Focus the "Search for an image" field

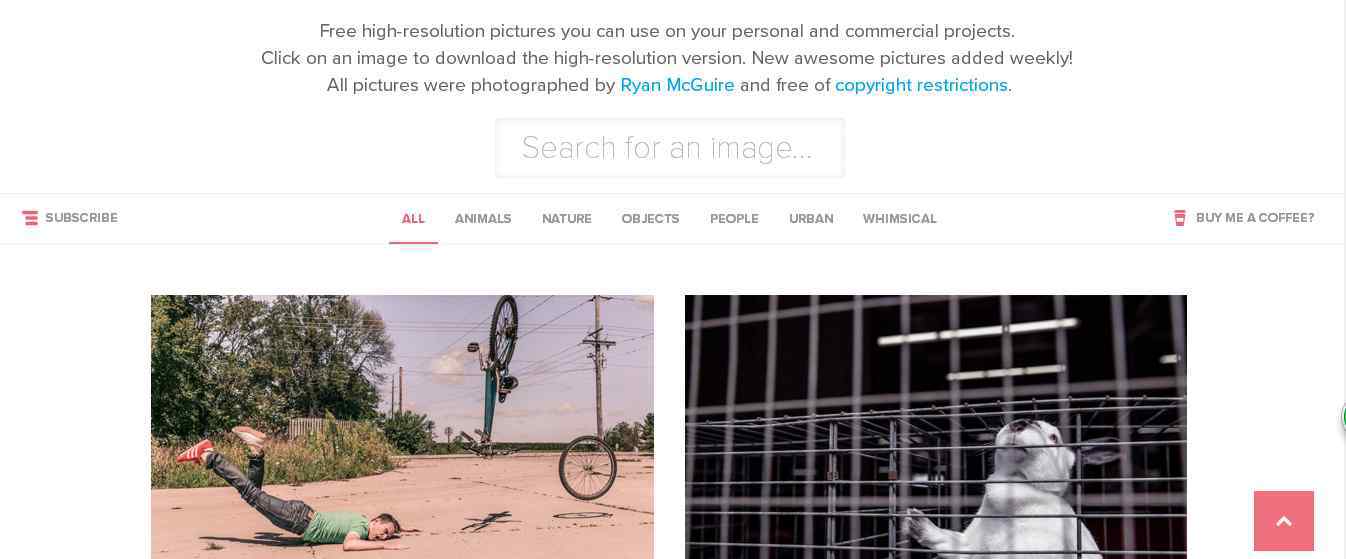(x=670, y=148)
